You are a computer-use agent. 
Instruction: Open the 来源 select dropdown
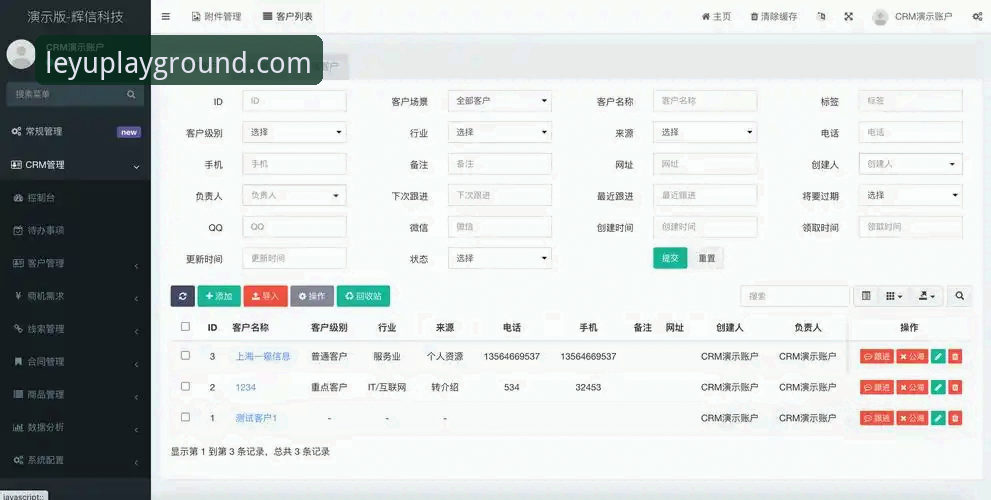point(705,133)
